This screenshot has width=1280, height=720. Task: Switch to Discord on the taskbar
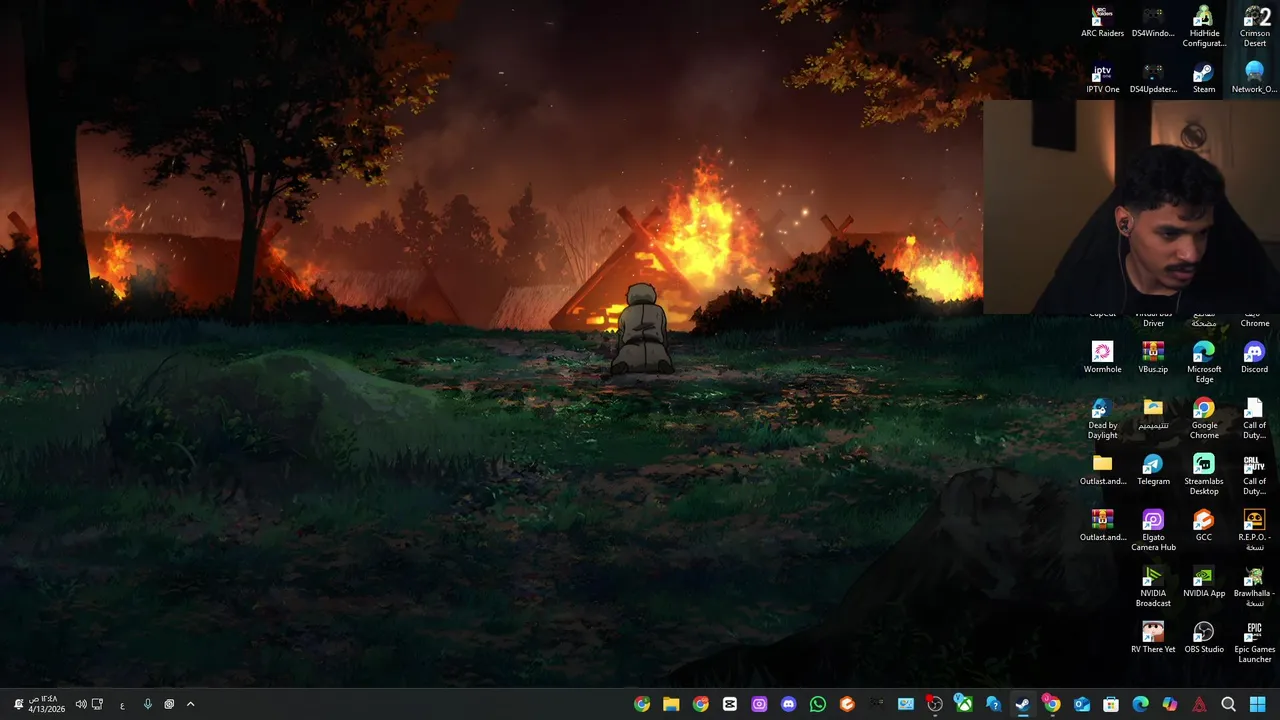(788, 704)
